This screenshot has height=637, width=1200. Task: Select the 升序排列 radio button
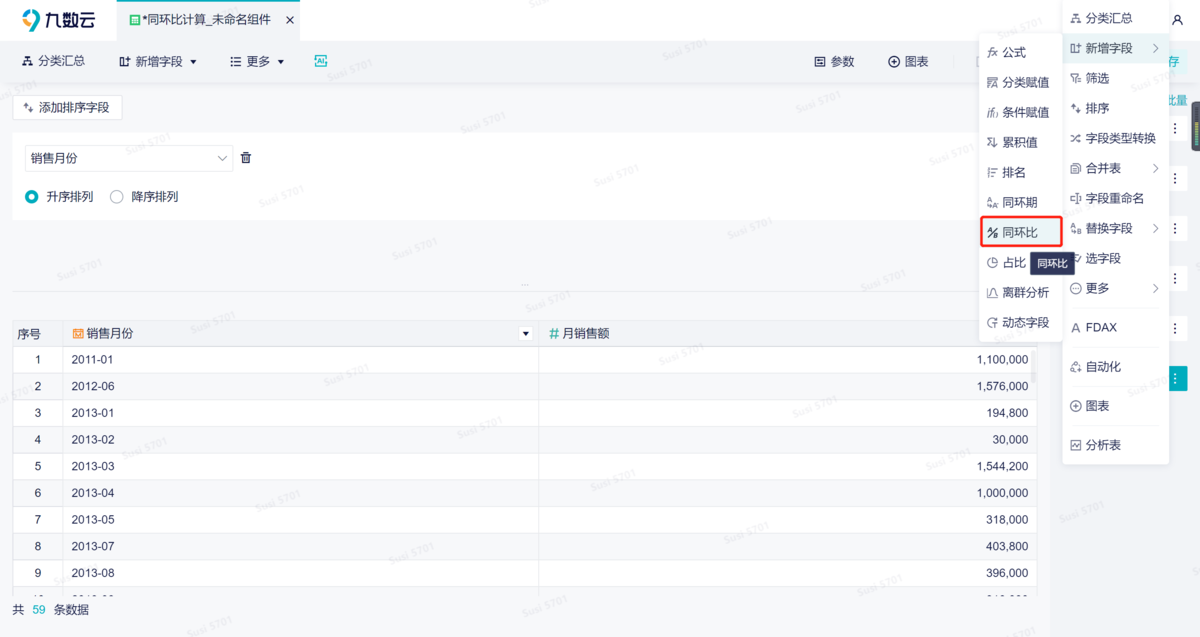coord(31,196)
